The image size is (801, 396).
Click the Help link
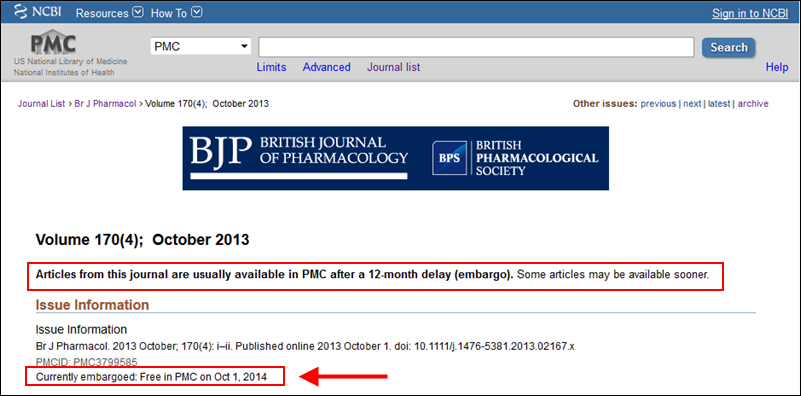tap(776, 67)
